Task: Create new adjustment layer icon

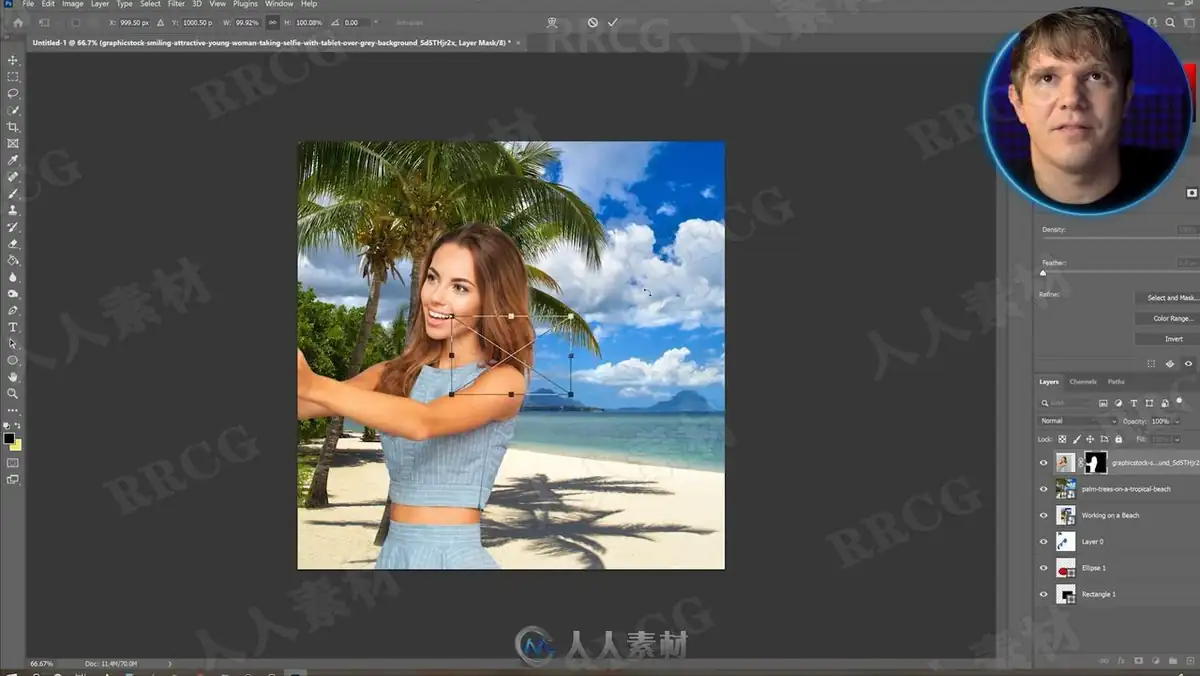Action: click(1154, 660)
